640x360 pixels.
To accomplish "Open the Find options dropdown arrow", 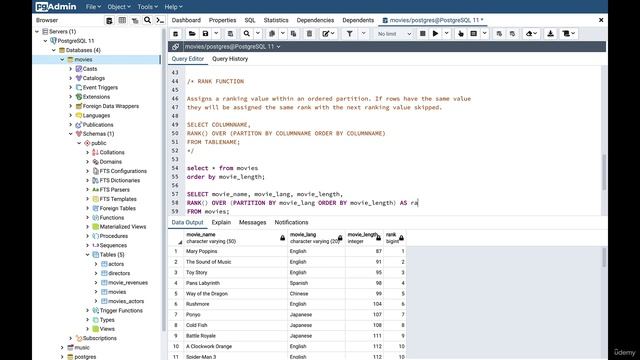I will point(258,34).
